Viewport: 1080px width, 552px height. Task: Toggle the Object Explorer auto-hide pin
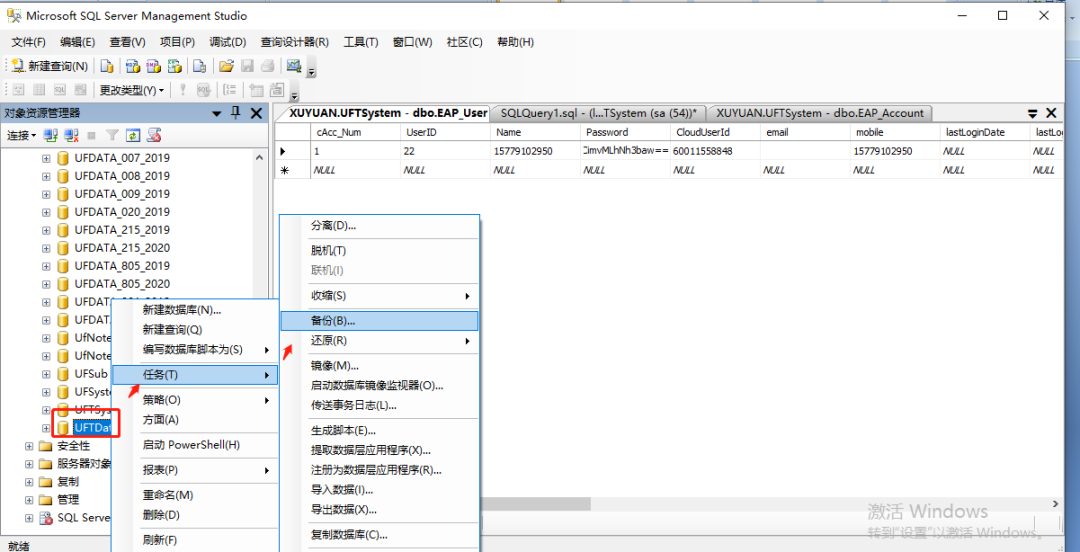[236, 113]
